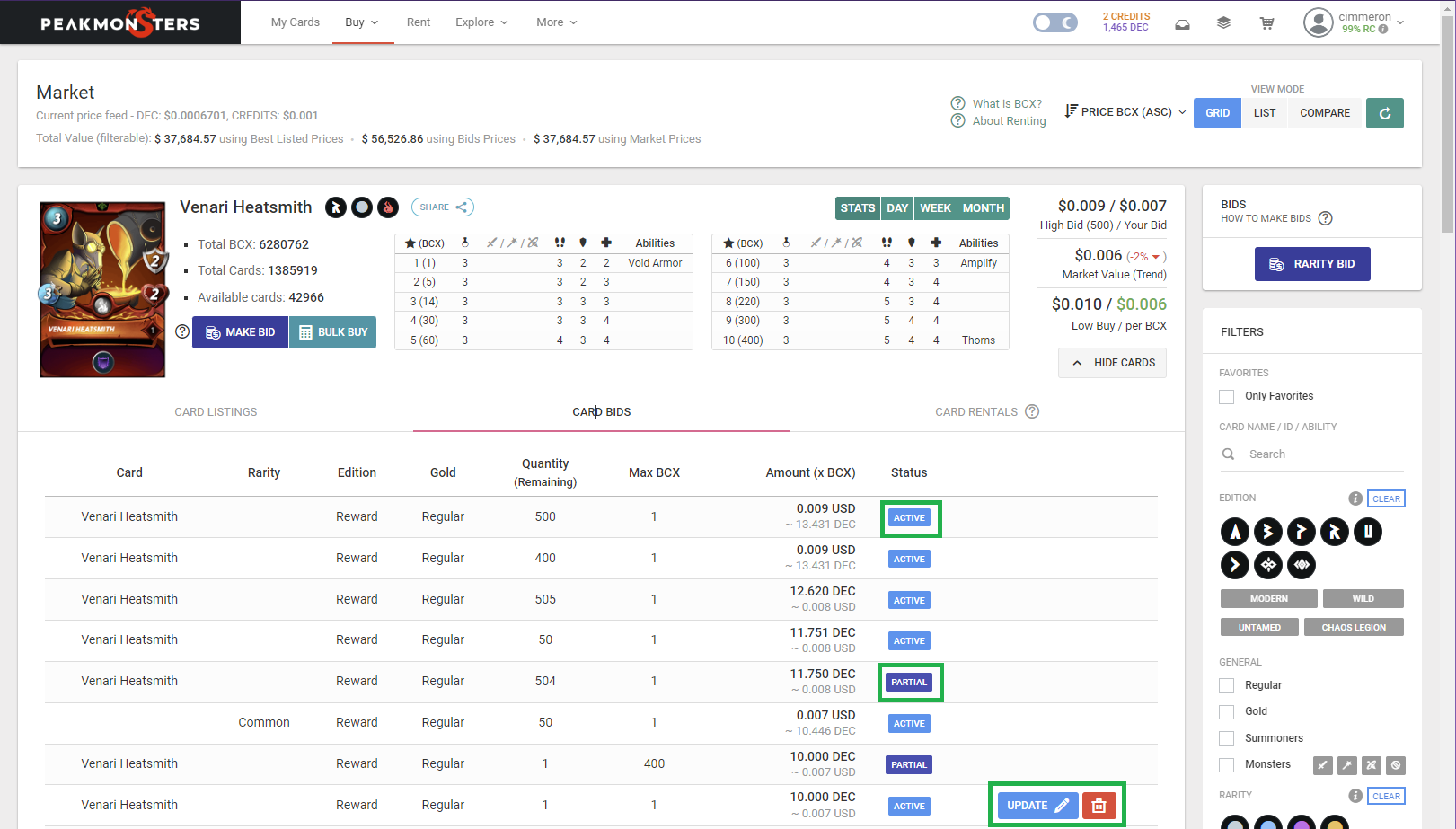Image resolution: width=1456 pixels, height=829 pixels.
Task: Click the card name search field
Action: pos(1311,454)
